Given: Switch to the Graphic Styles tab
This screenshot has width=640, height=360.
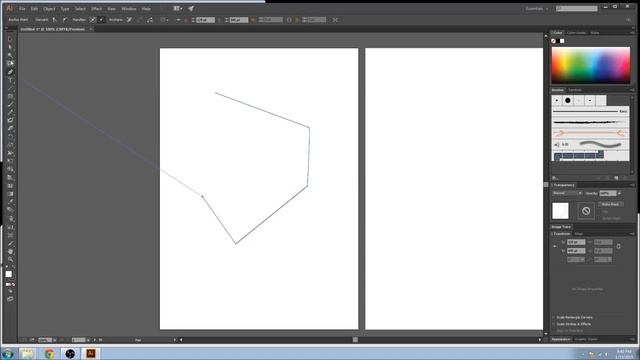Looking at the screenshot, I should pyautogui.click(x=586, y=339).
